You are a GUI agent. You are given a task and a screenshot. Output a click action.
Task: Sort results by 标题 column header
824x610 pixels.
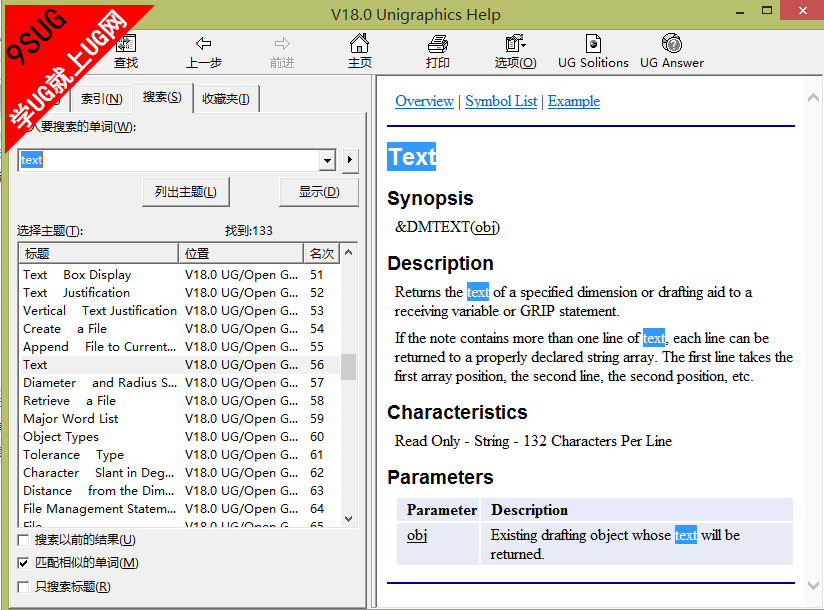[99, 254]
